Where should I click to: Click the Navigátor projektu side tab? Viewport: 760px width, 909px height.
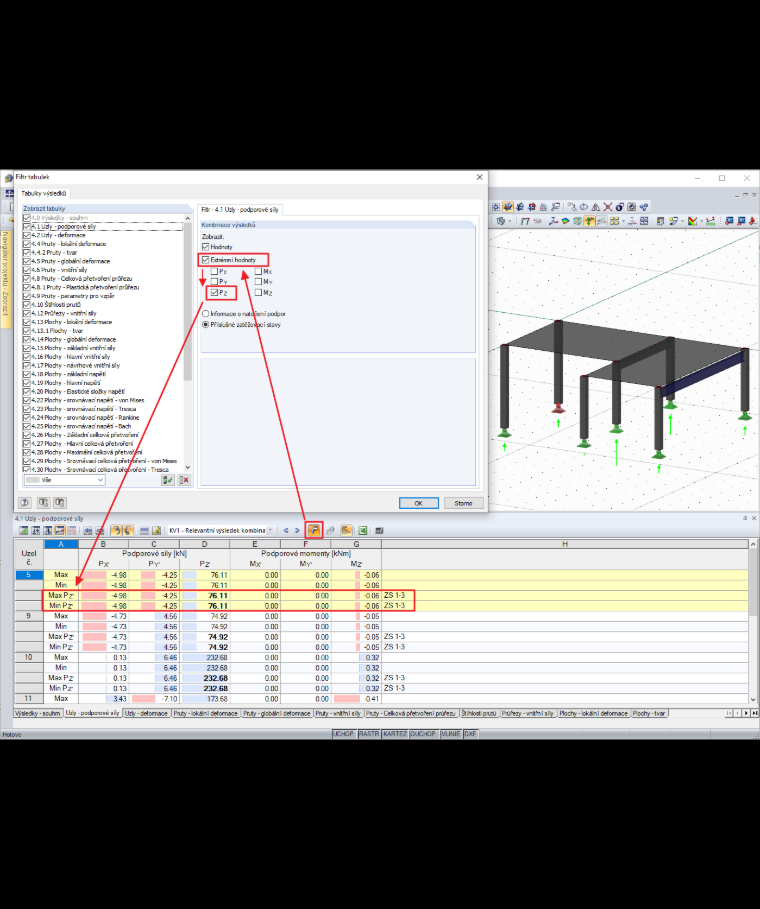[x=6, y=279]
